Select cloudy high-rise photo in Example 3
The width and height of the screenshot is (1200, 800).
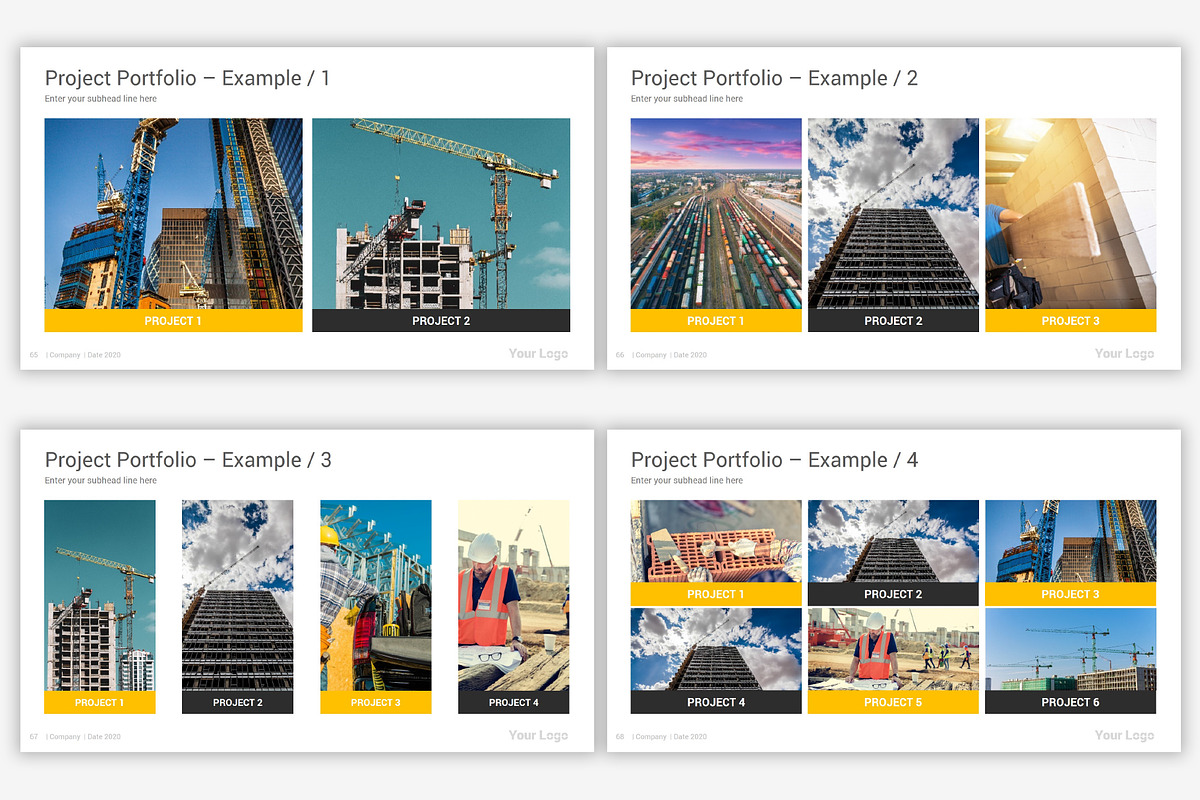click(x=238, y=596)
